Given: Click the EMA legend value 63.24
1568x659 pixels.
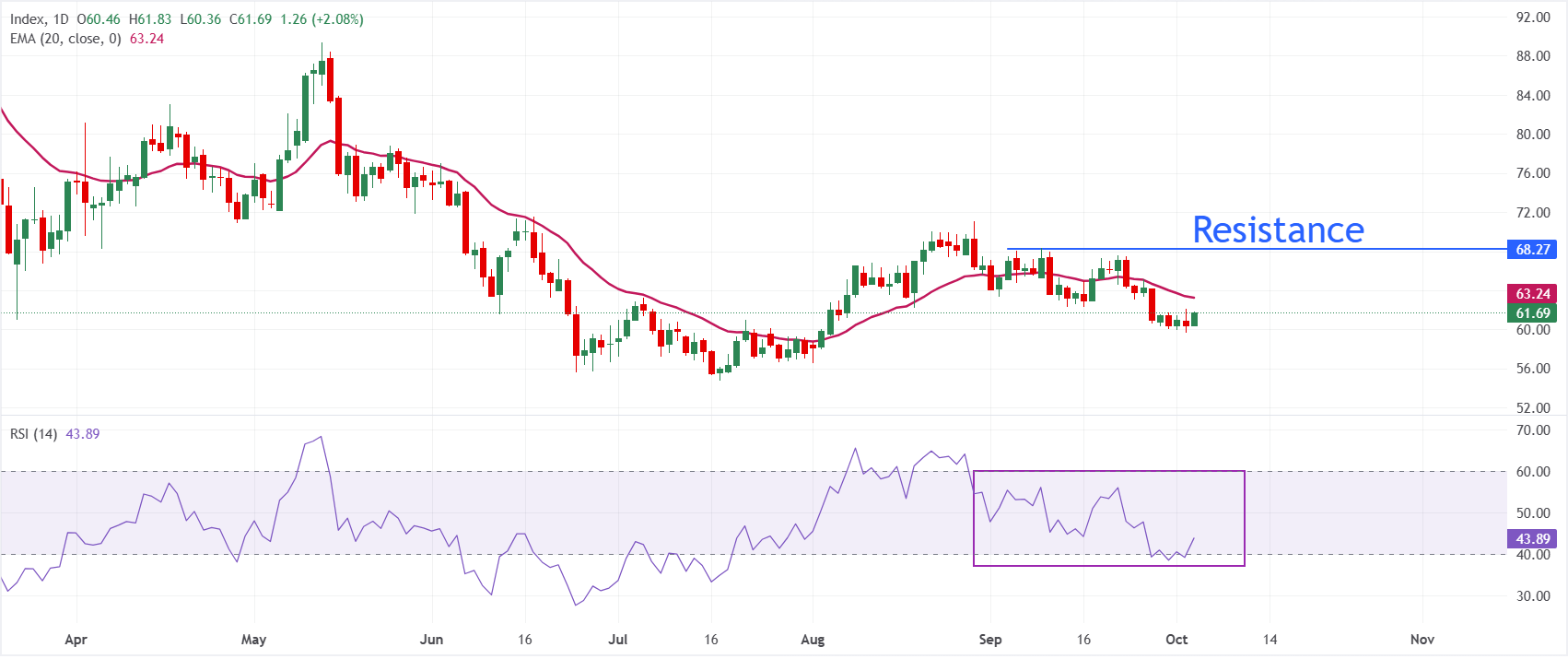Looking at the screenshot, I should tap(146, 39).
